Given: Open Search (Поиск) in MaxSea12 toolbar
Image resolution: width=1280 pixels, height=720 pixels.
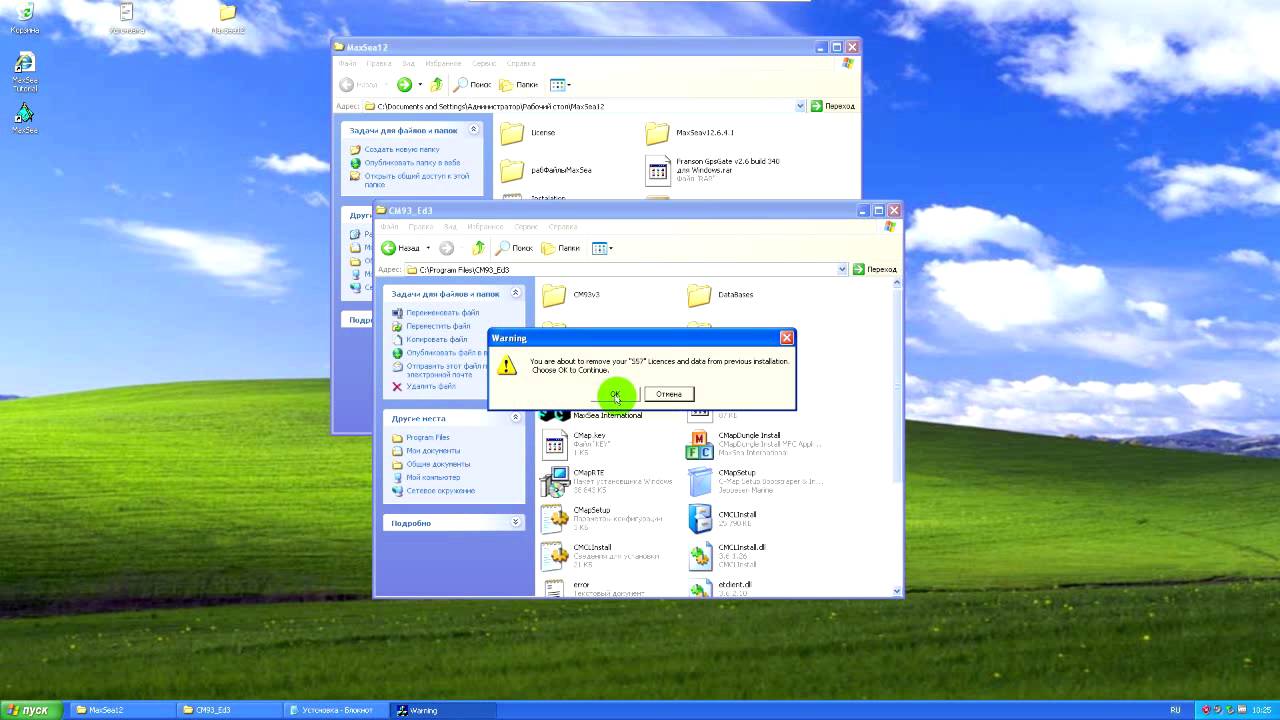Looking at the screenshot, I should click(472, 85).
